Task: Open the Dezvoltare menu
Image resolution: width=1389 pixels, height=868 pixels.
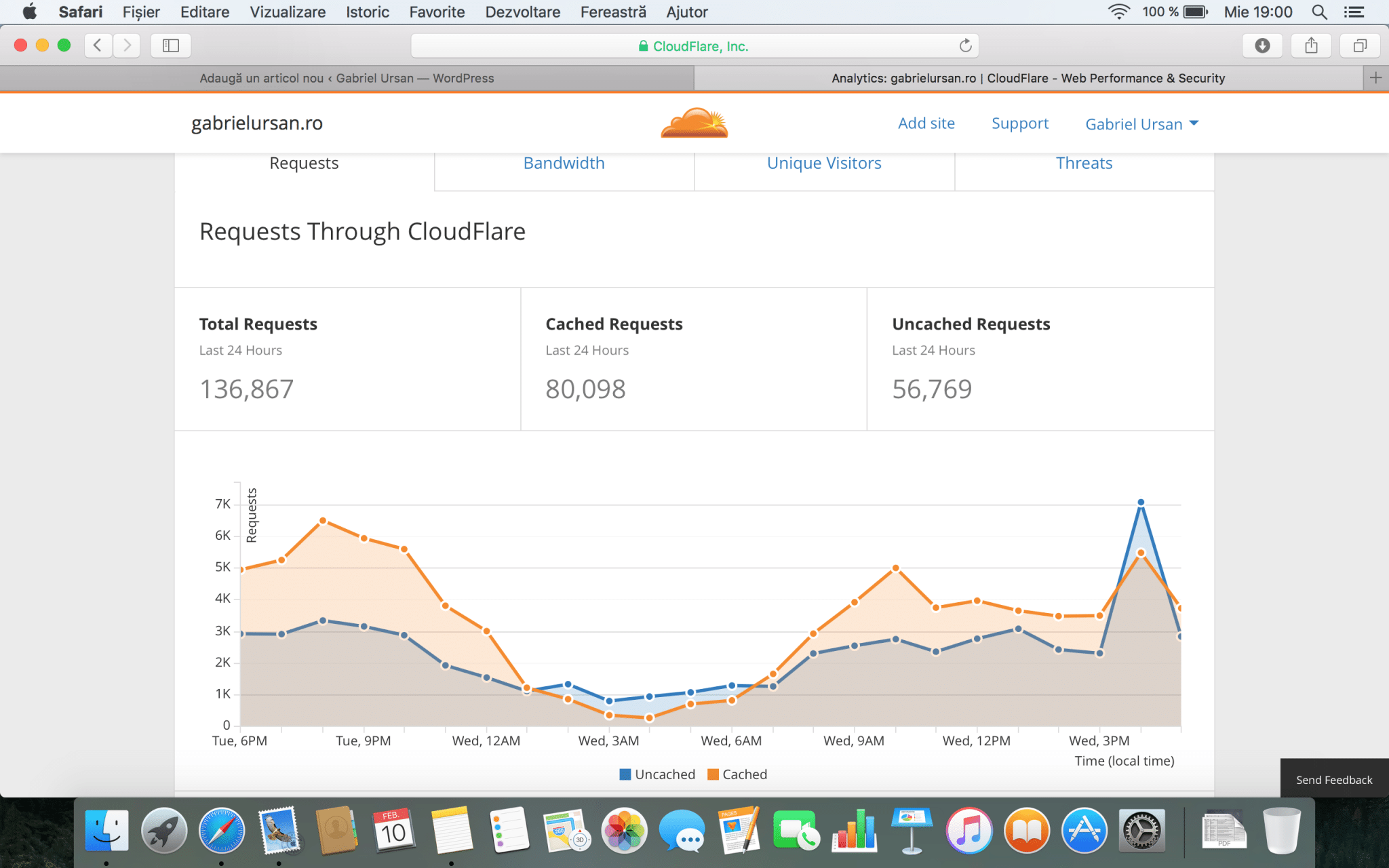Action: tap(523, 12)
